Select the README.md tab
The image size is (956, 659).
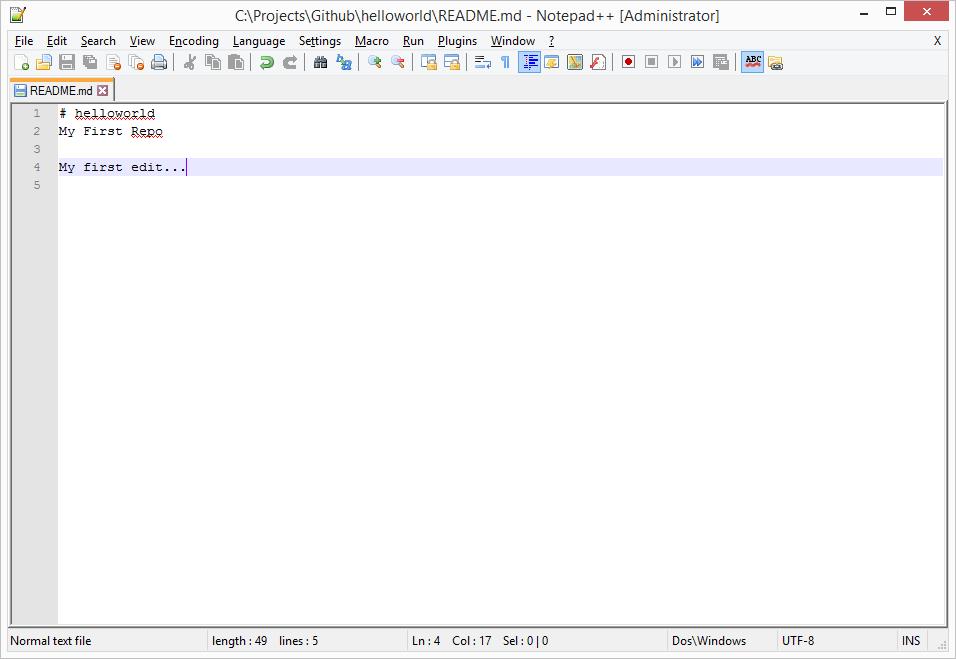tap(61, 91)
